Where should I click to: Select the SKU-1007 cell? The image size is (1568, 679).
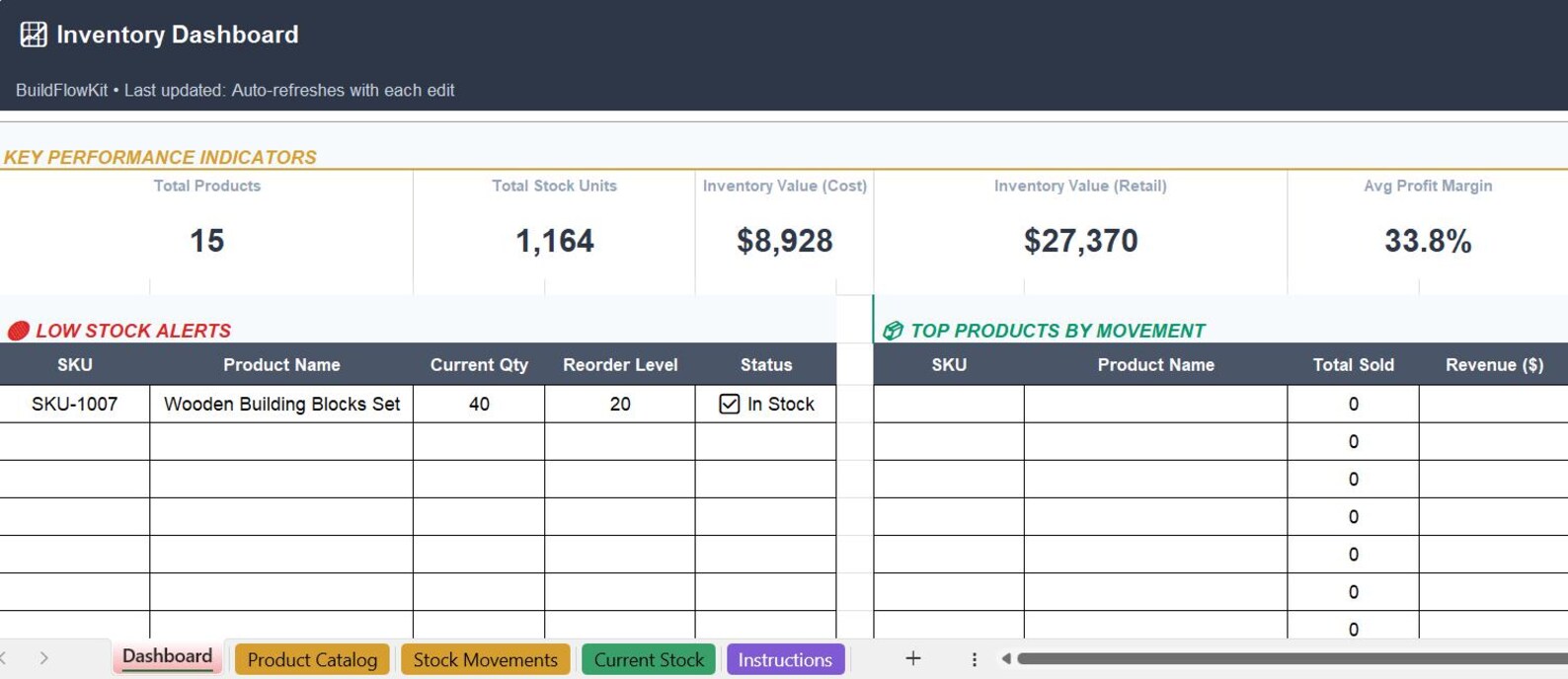pyautogui.click(x=75, y=404)
